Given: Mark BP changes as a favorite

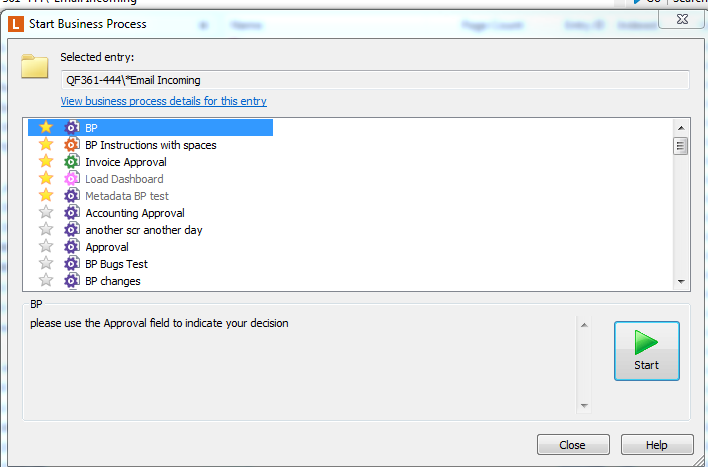Looking at the screenshot, I should (46, 280).
